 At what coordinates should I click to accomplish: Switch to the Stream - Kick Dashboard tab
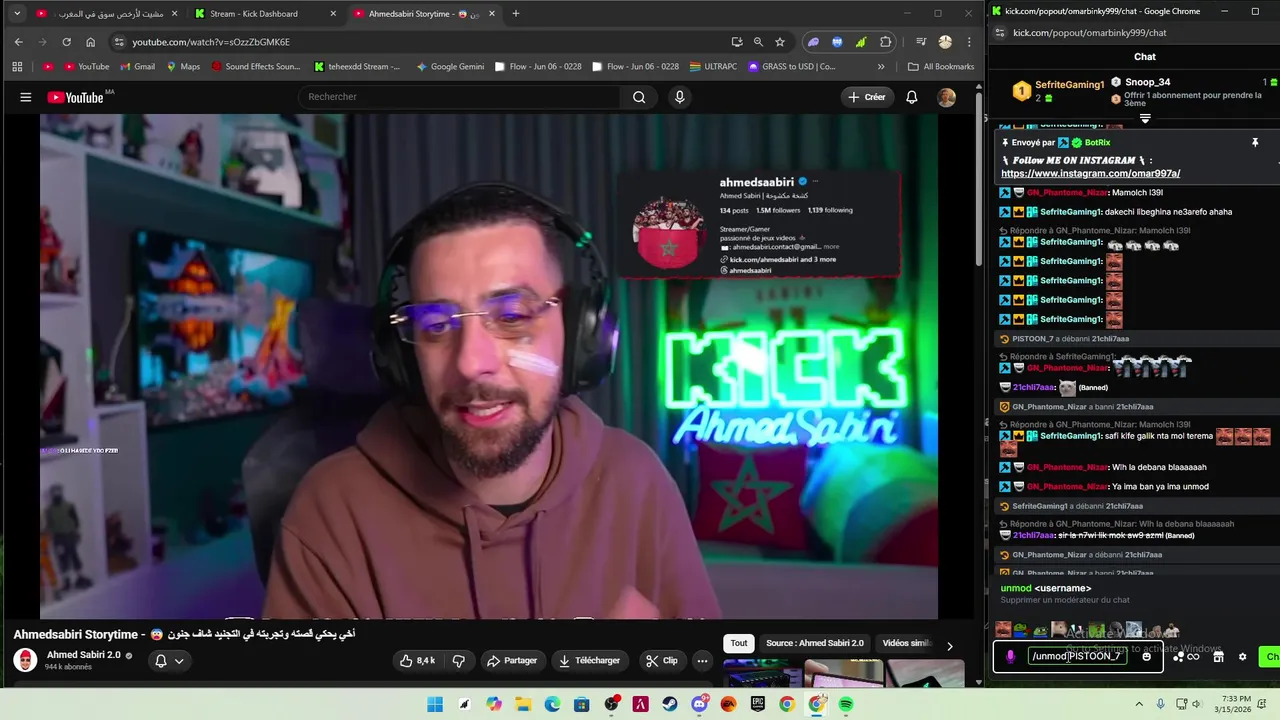[x=266, y=14]
